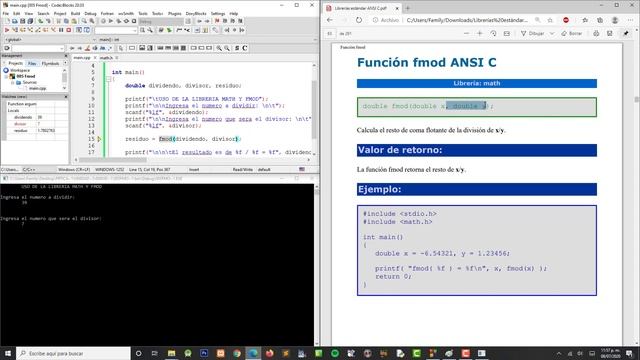This screenshot has width=640, height=360.
Task: Click the taskbar search box
Action: click(x=73, y=353)
